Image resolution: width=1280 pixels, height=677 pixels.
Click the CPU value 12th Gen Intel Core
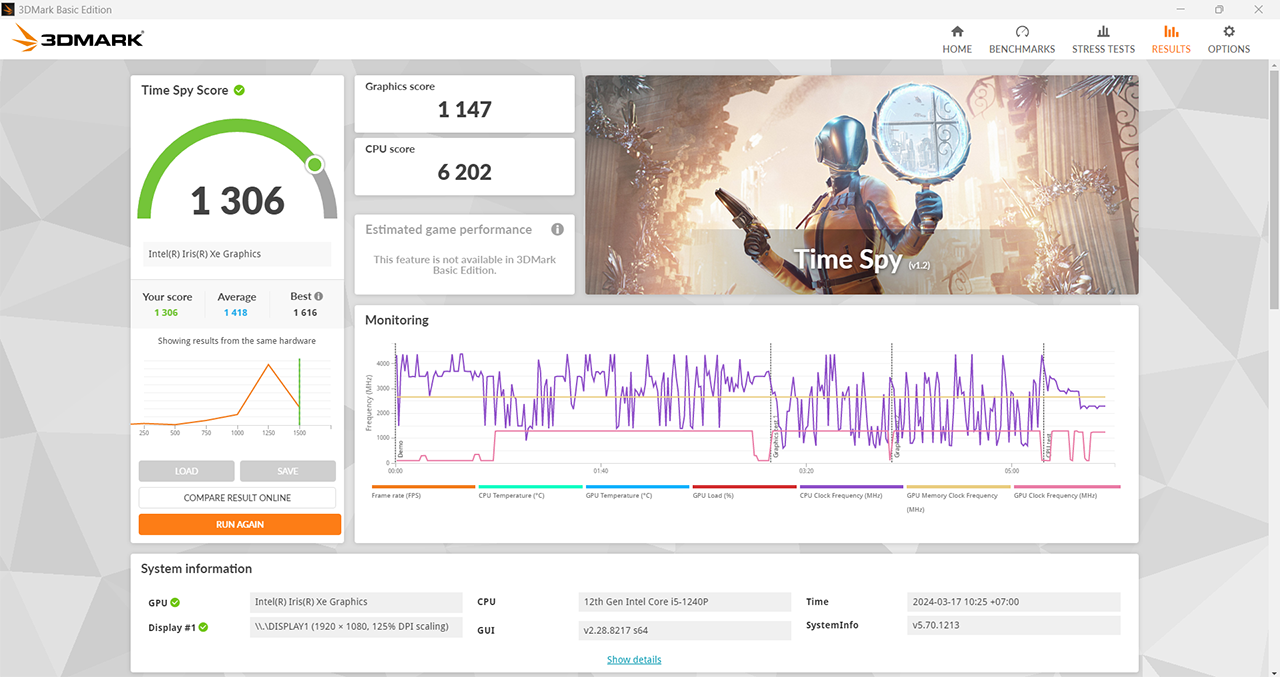pyautogui.click(x=686, y=602)
